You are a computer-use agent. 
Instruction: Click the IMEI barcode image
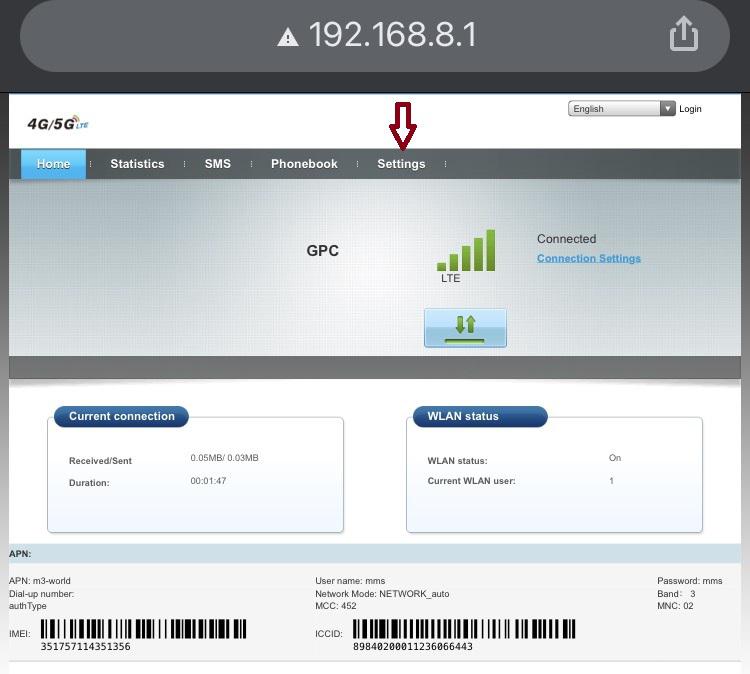[x=143, y=629]
